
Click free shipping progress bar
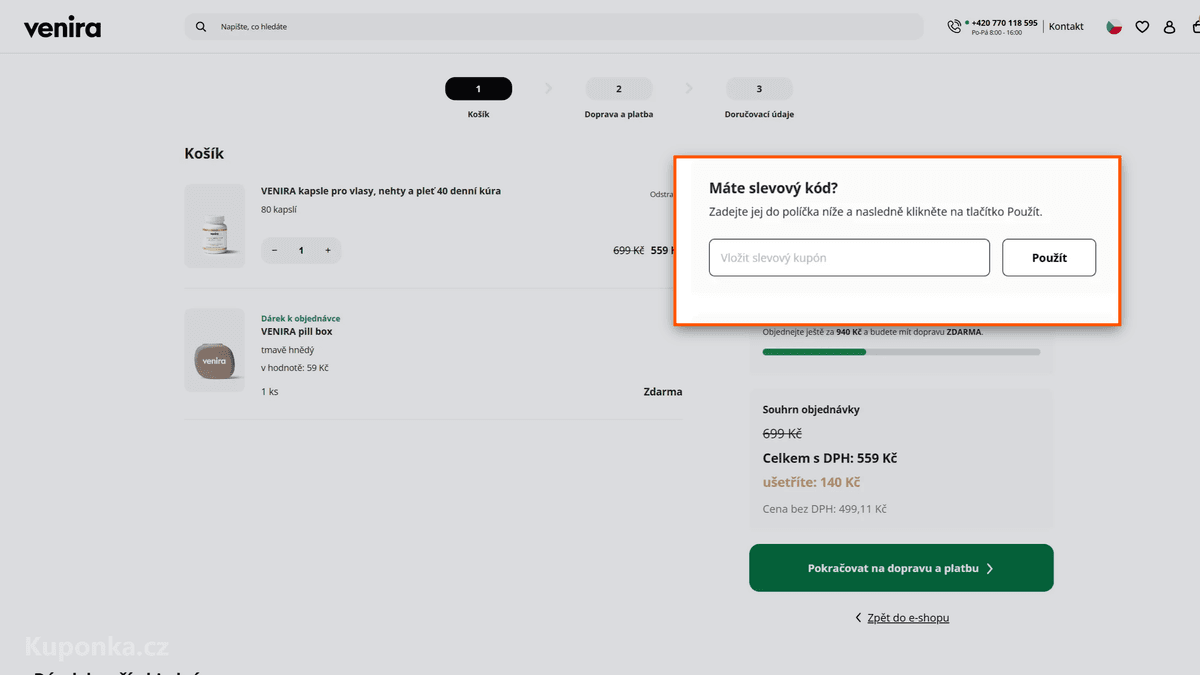point(901,352)
